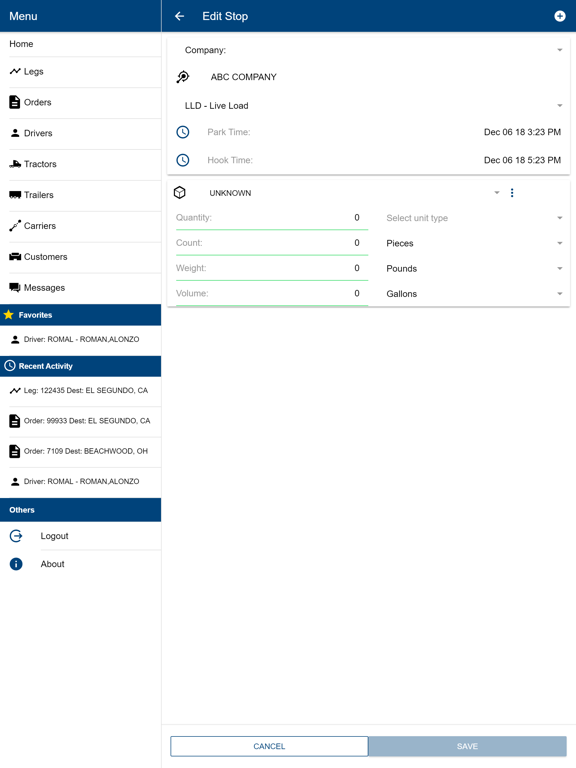The width and height of the screenshot is (576, 768).
Task: Click the Recent Activity section header
Action: 80,366
